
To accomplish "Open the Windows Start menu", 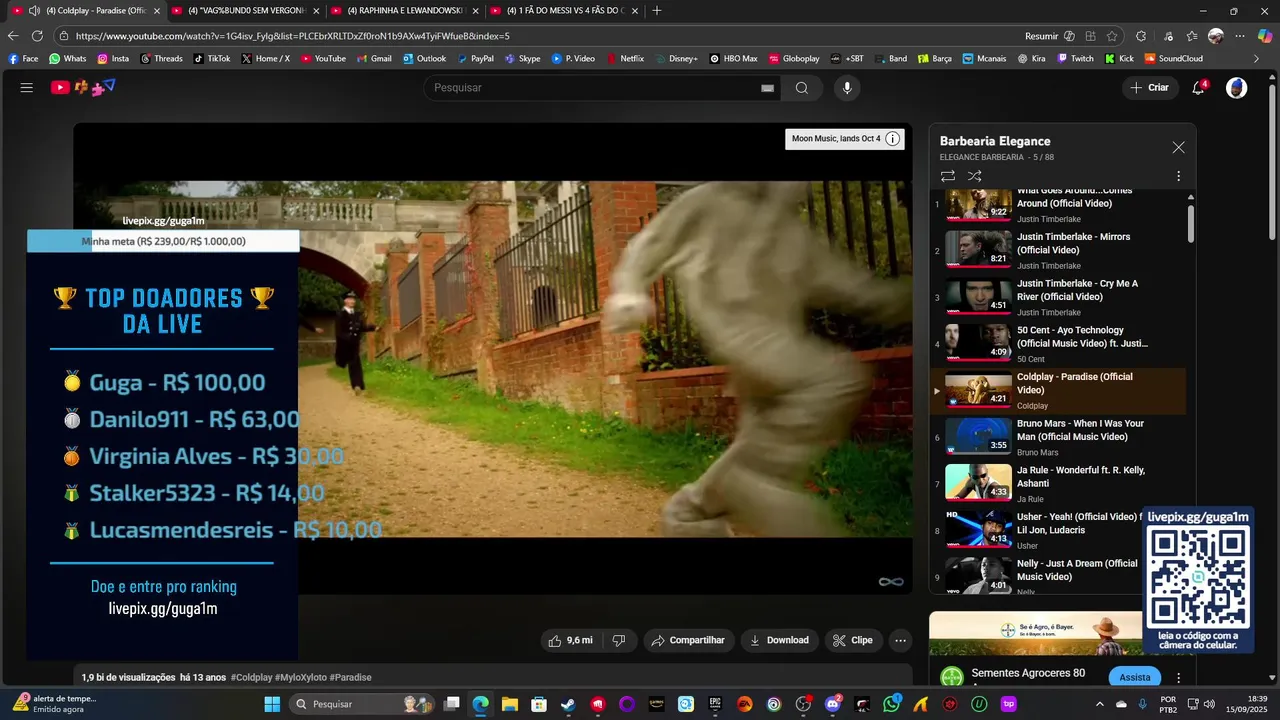I will coord(272,704).
